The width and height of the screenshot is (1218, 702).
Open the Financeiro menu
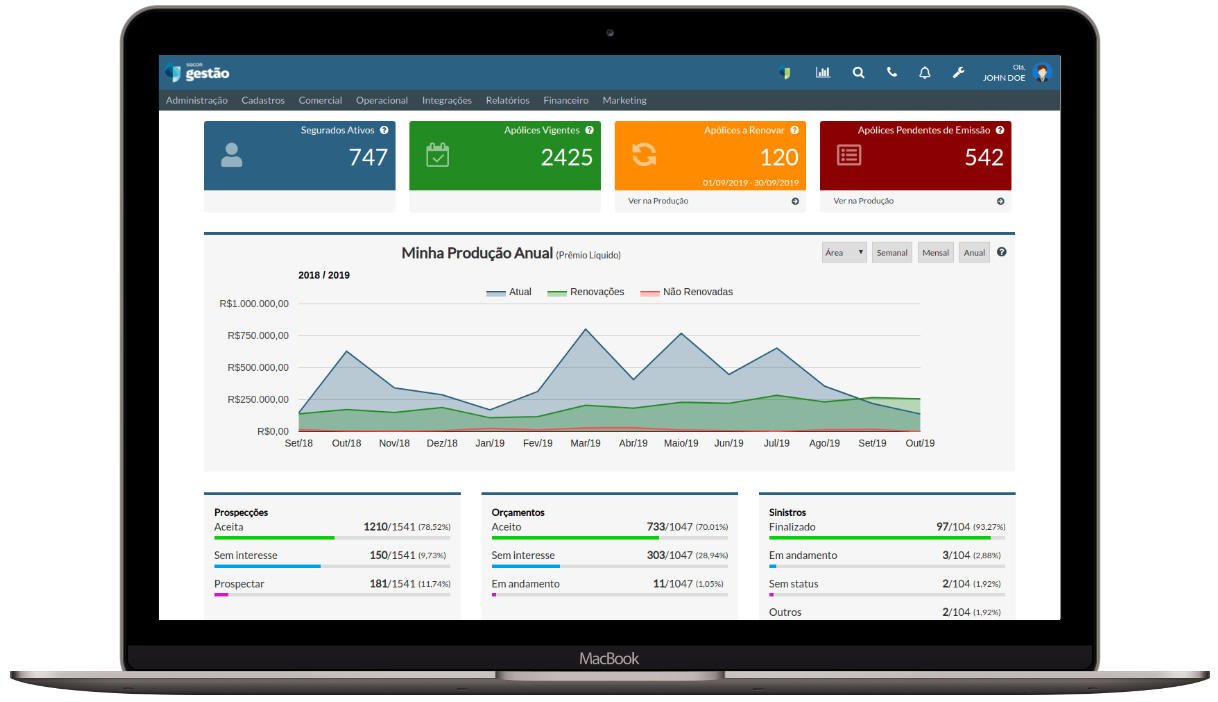coord(566,100)
